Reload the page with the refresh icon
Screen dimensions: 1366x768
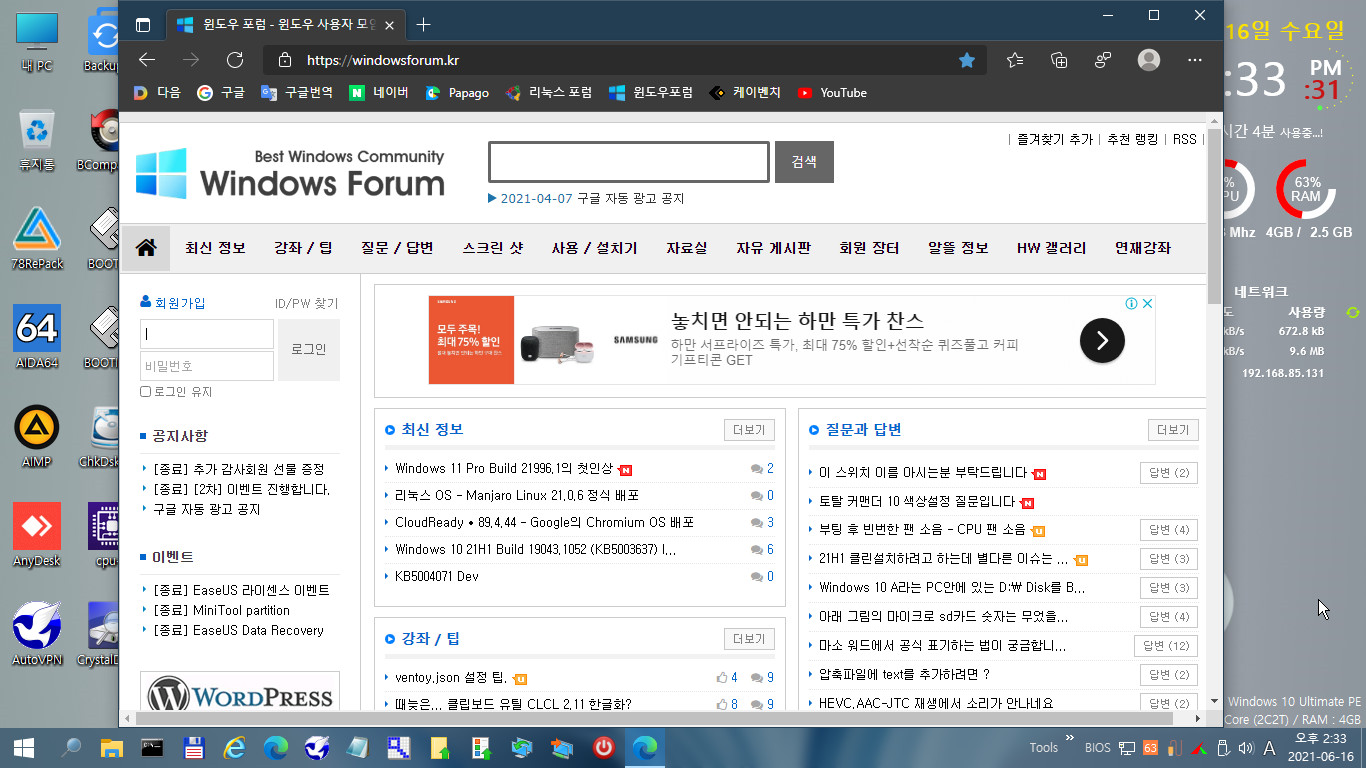coord(235,60)
